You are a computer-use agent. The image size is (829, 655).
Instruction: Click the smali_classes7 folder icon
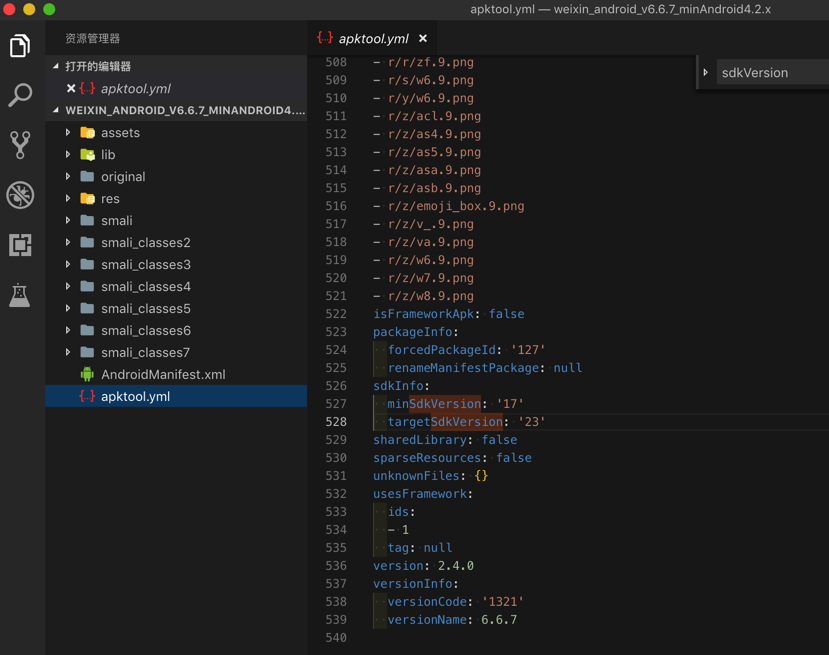pos(87,353)
